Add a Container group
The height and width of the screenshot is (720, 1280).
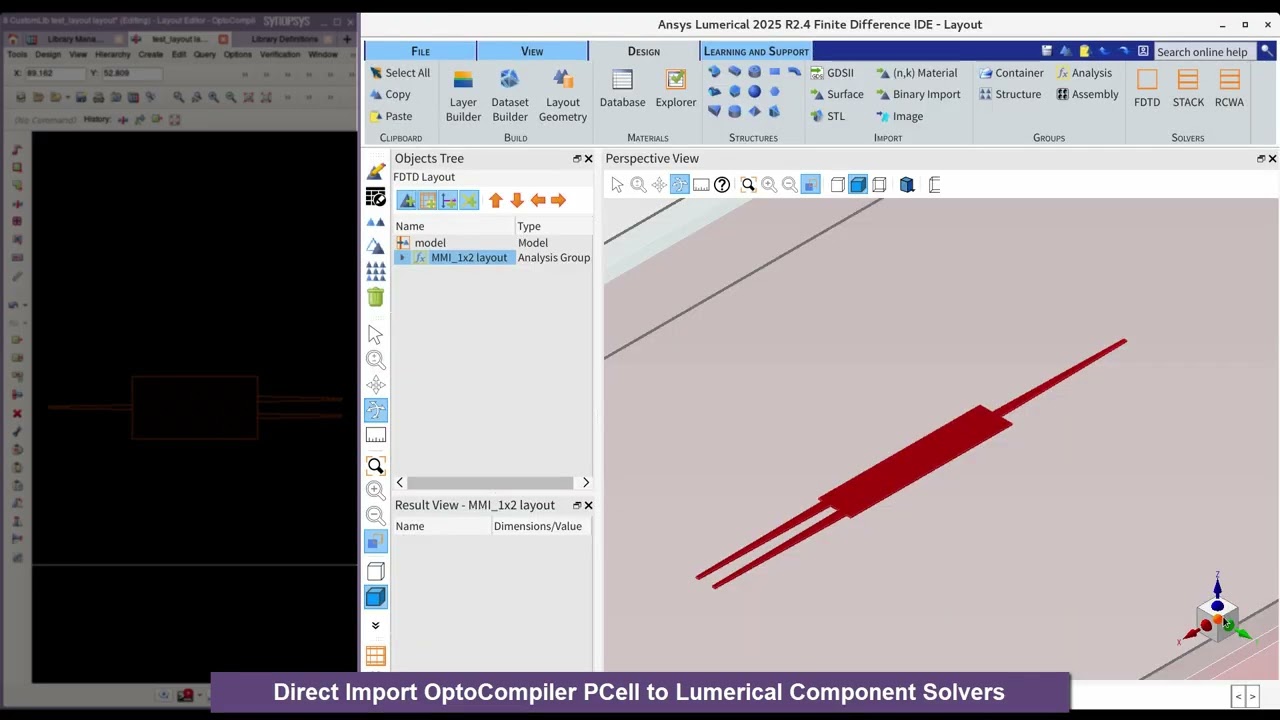coord(1011,73)
